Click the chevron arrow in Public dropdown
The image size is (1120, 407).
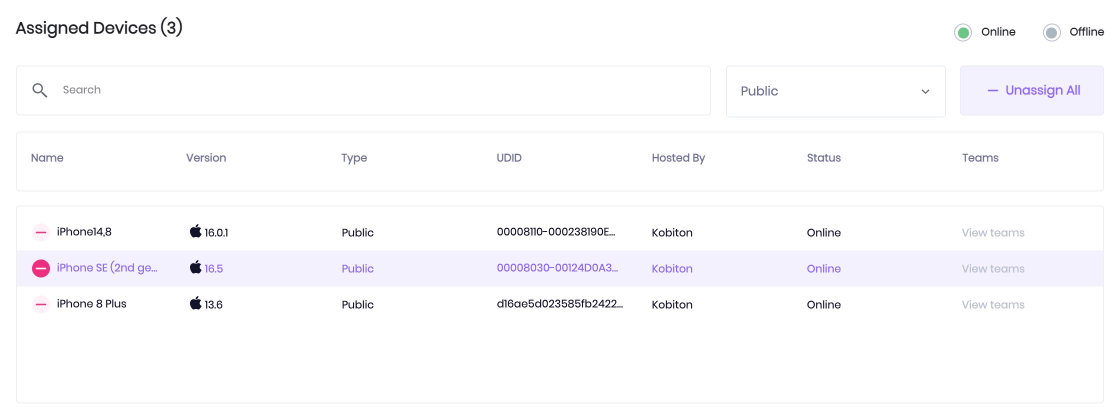coord(926,91)
